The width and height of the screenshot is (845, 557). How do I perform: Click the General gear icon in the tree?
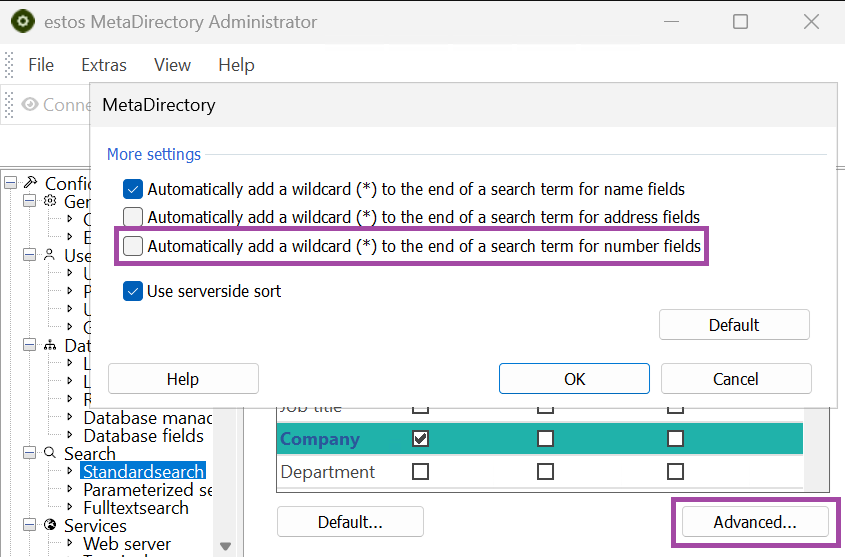50,201
